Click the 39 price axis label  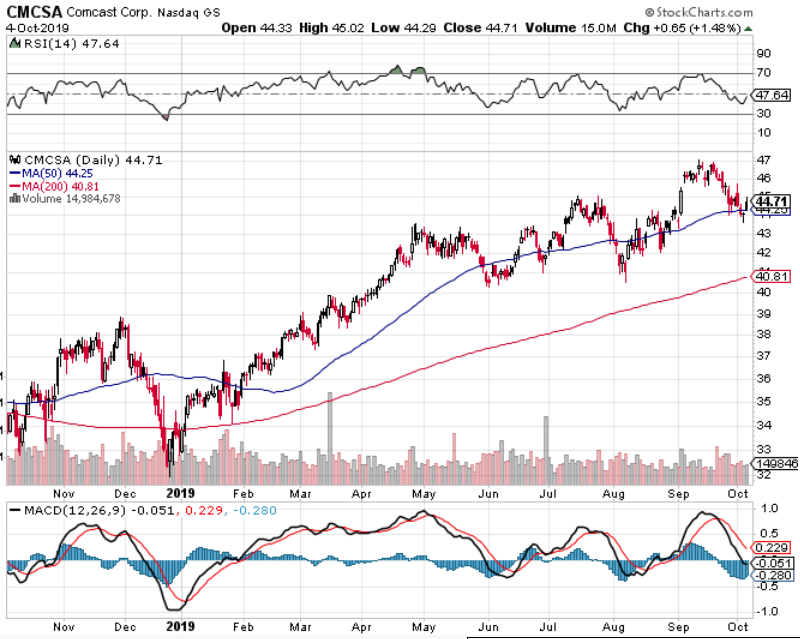click(764, 313)
